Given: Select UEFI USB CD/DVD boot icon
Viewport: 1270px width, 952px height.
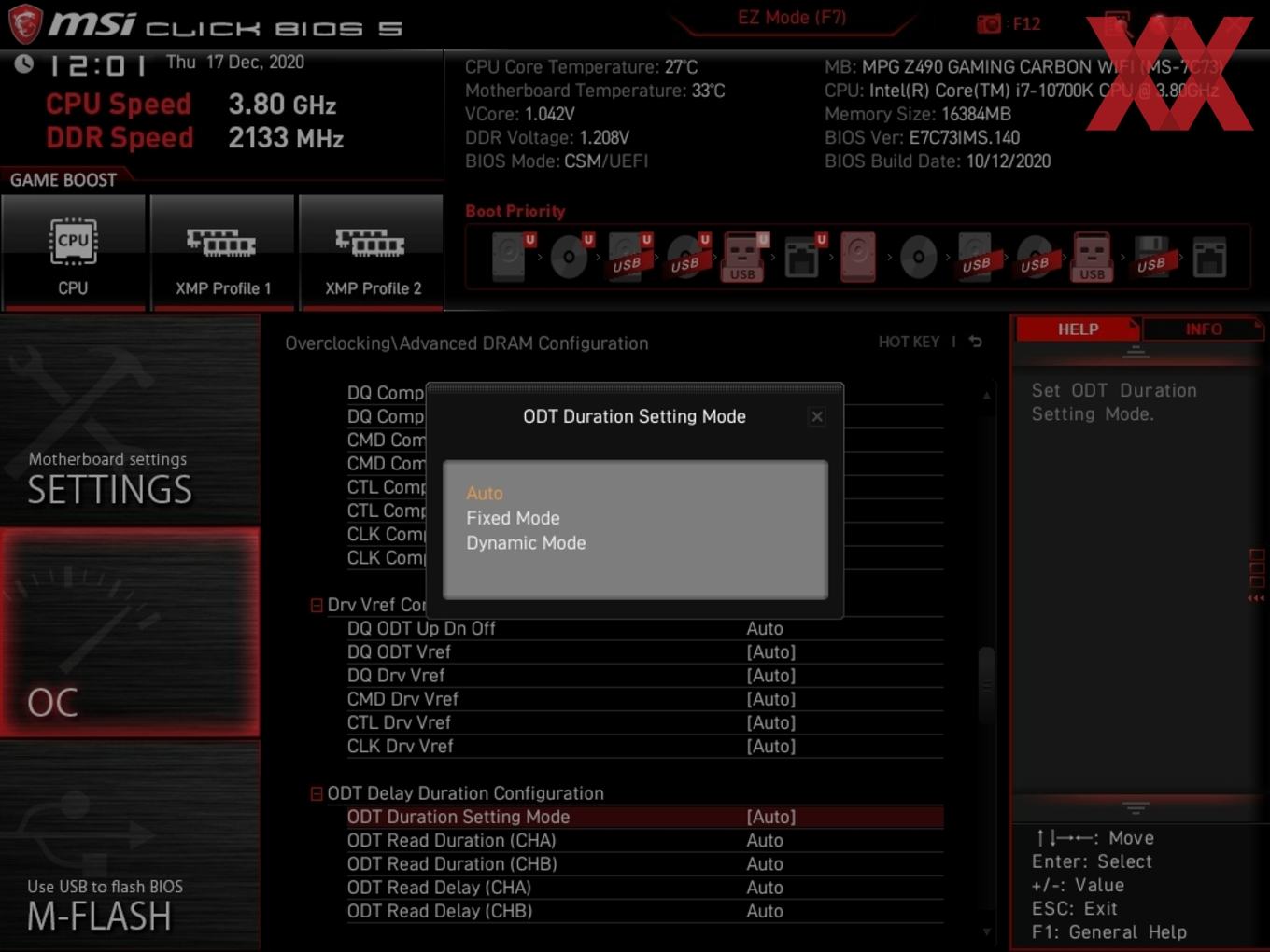Looking at the screenshot, I should (x=686, y=256).
